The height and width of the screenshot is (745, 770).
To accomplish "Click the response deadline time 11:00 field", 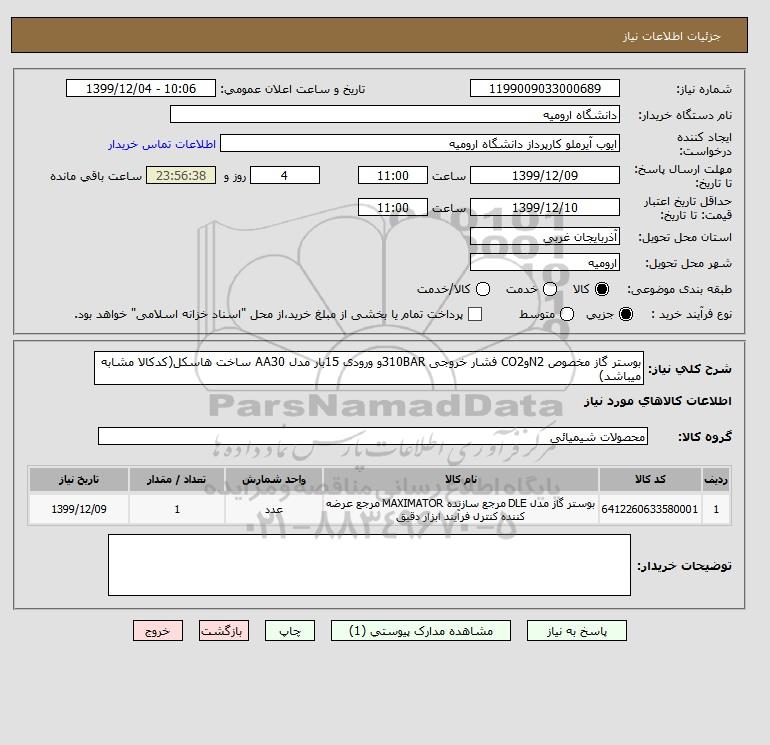I will 393,175.
